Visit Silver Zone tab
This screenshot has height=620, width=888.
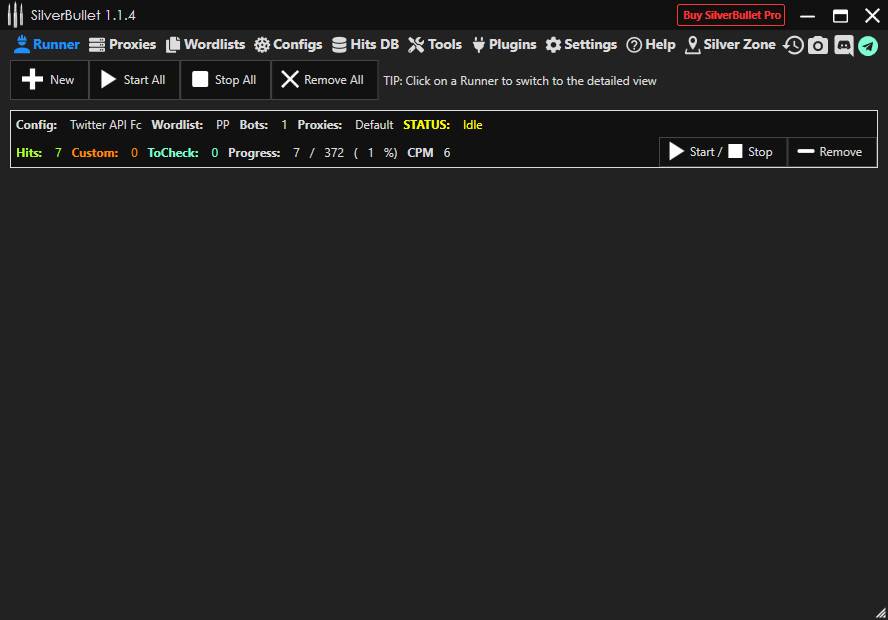pos(730,45)
